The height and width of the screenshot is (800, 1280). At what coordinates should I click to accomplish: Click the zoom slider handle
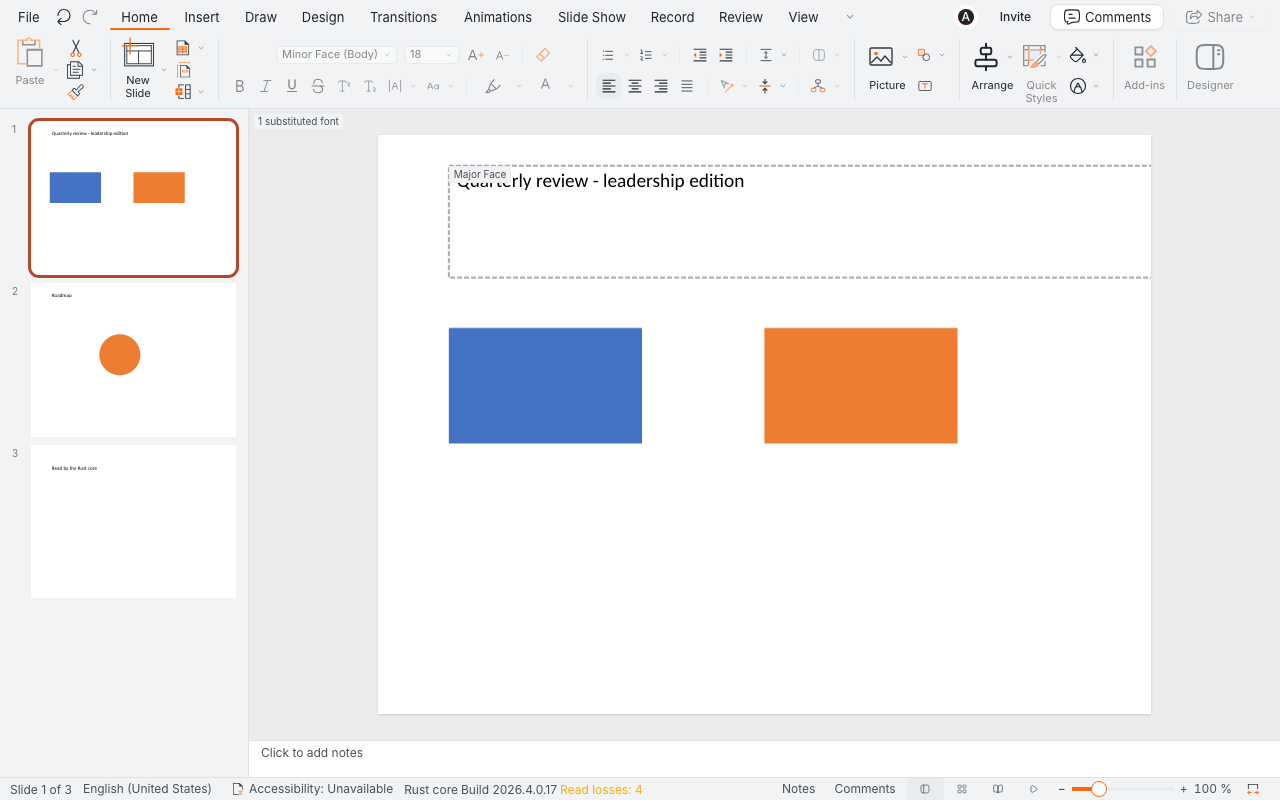pyautogui.click(x=1099, y=789)
